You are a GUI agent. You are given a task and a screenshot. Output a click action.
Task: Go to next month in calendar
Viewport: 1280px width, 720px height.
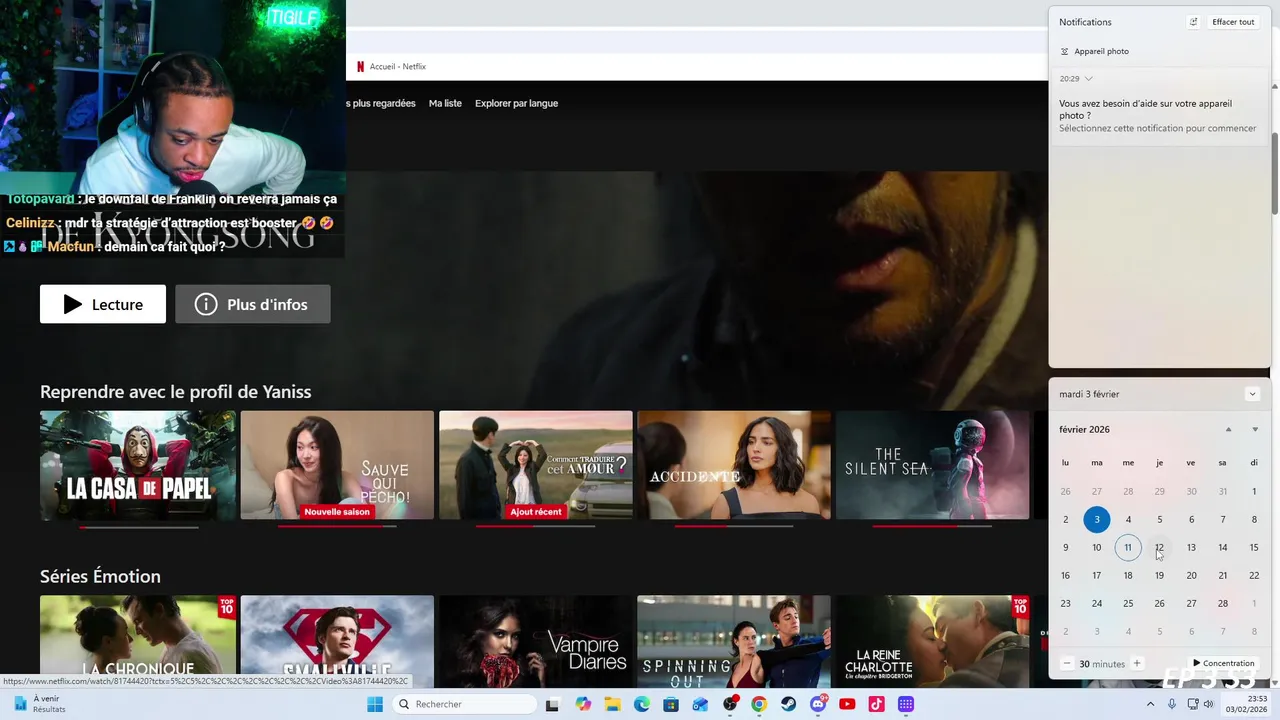1255,429
